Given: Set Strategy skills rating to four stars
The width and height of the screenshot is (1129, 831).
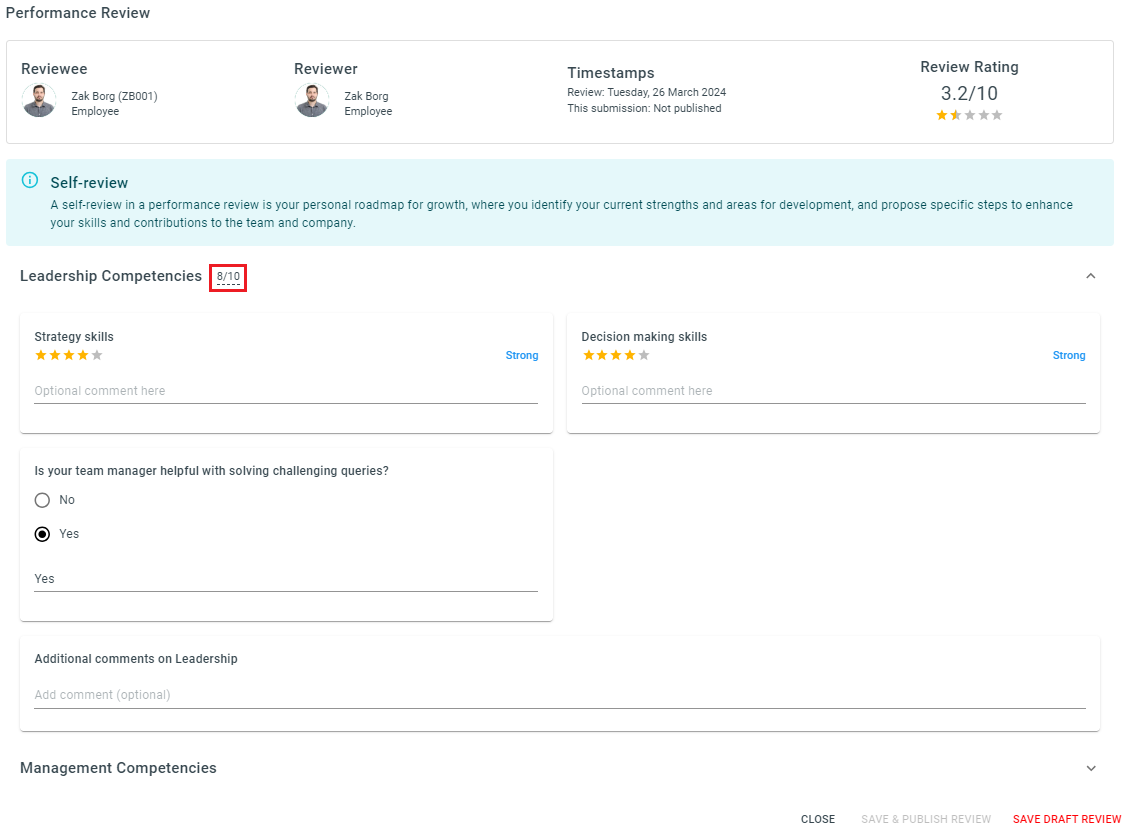Looking at the screenshot, I should tap(83, 355).
